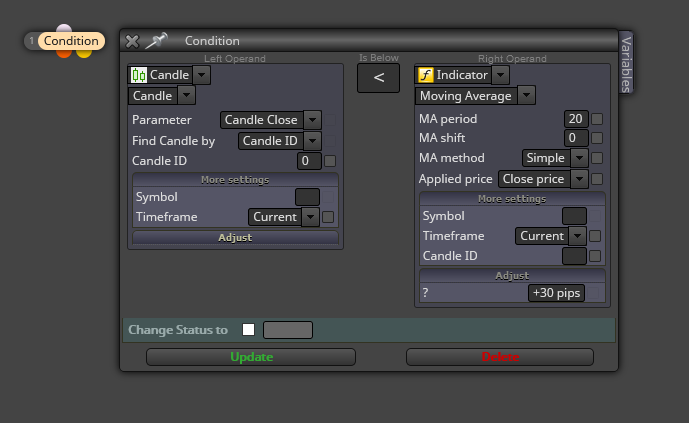The width and height of the screenshot is (689, 423).
Task: Click the yellow output dot under the Condition block
Action: tap(84, 54)
